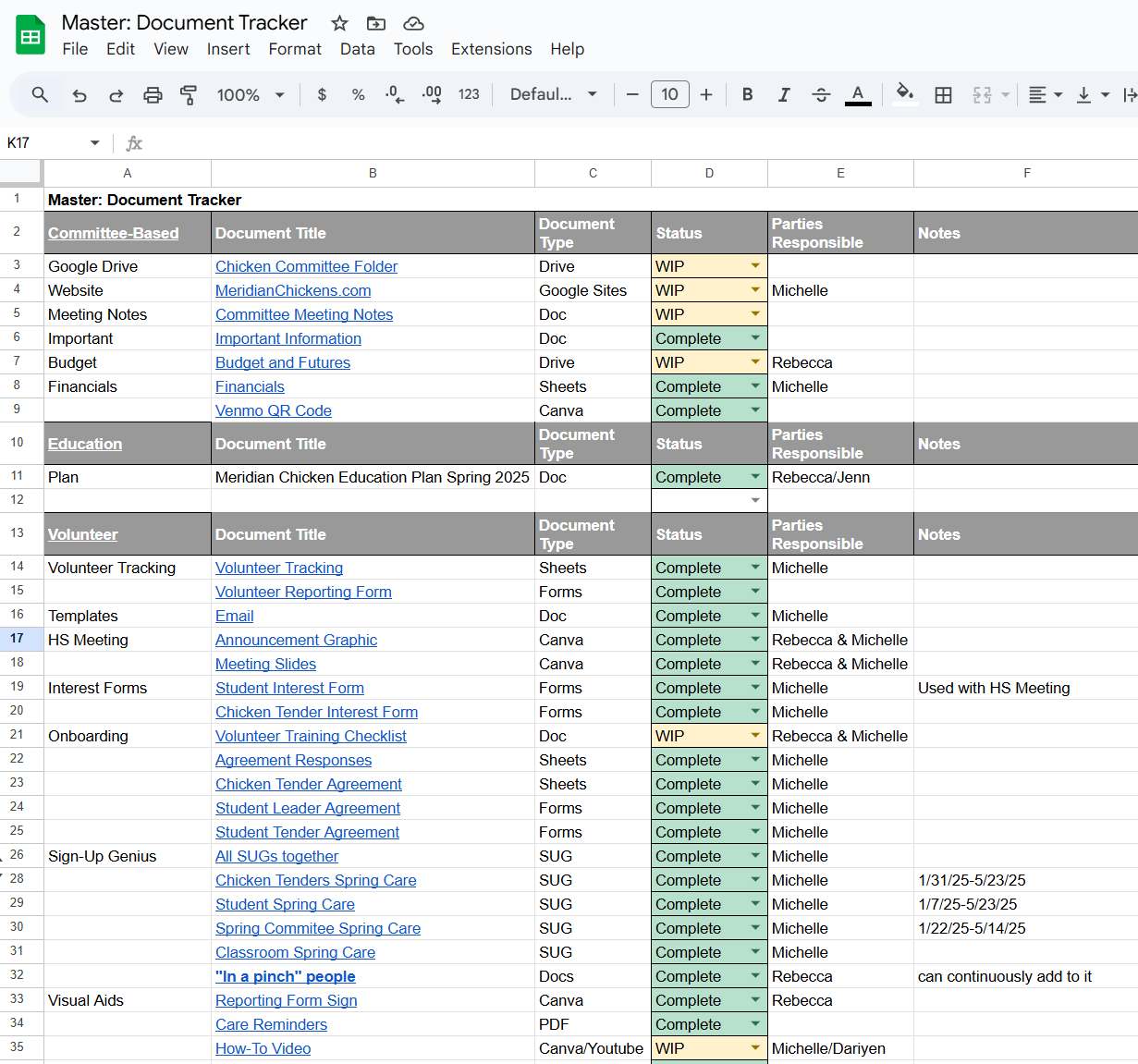Open the Format menu
Viewport: 1138px width, 1064px height.
(x=295, y=49)
